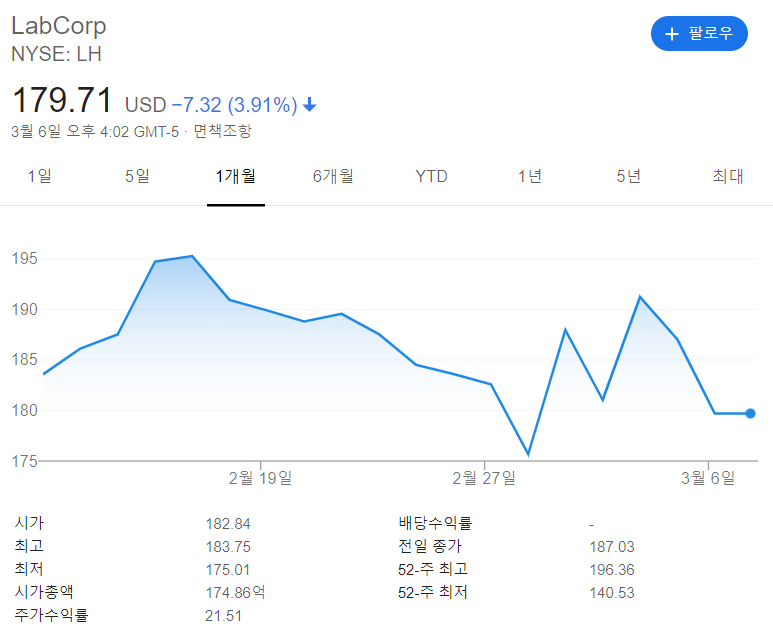The width and height of the screenshot is (773, 632).
Task: Click the blue down arrow icon
Action: point(310,105)
